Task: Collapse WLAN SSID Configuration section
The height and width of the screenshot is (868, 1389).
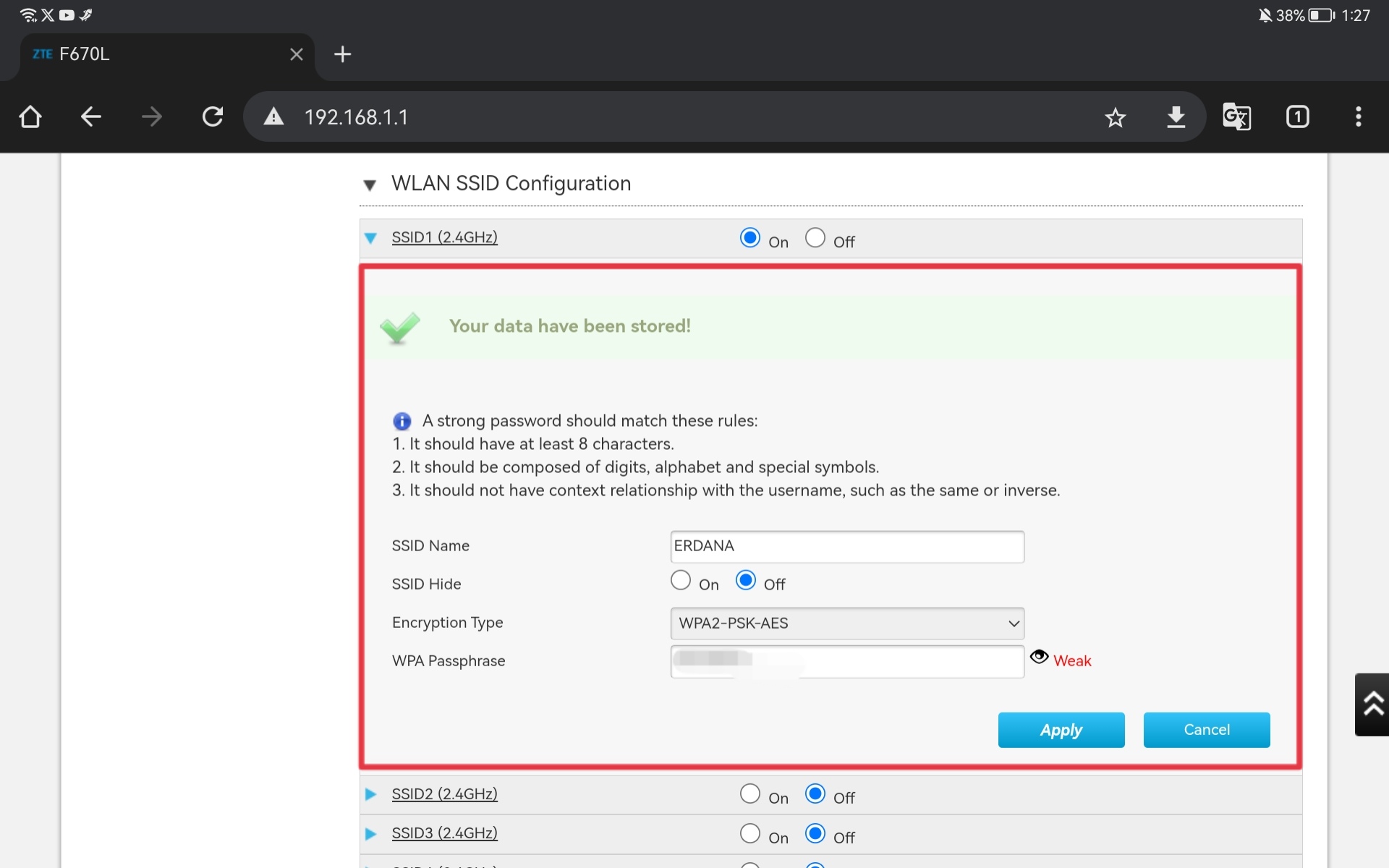Action: (370, 185)
